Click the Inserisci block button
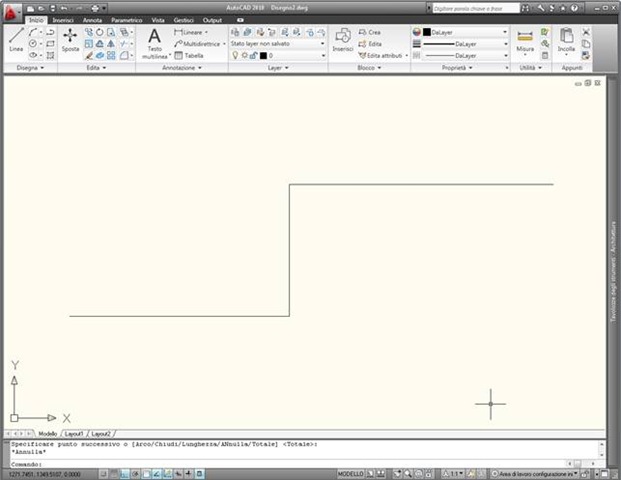Screen dimensions: 621x480 pos(343,40)
